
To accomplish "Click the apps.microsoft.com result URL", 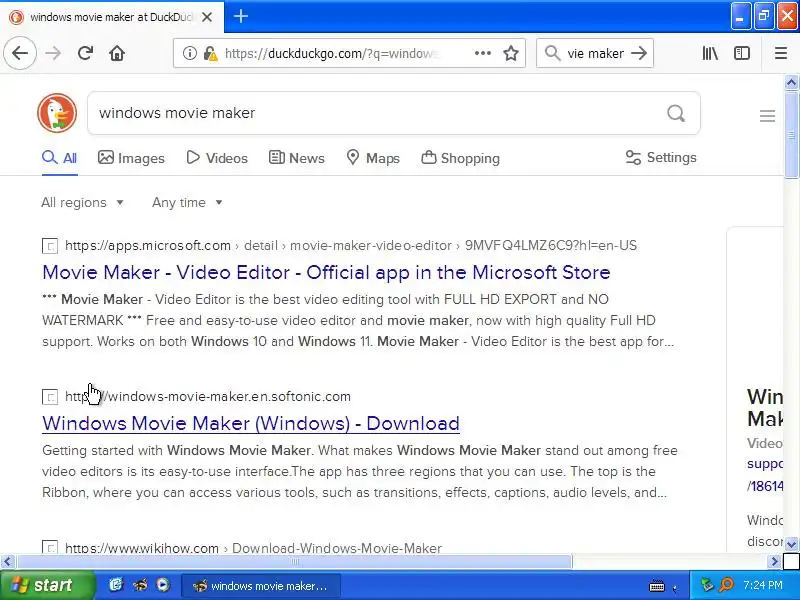I will [x=351, y=245].
